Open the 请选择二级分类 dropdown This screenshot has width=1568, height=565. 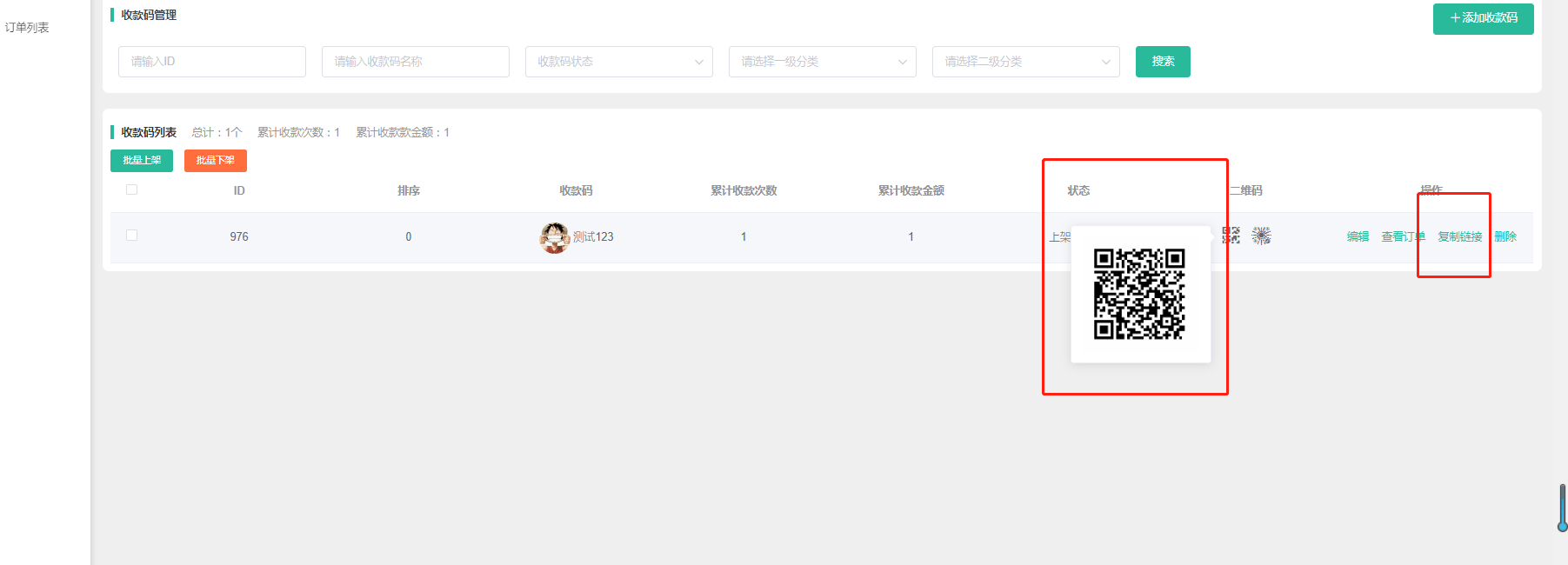coord(1025,62)
